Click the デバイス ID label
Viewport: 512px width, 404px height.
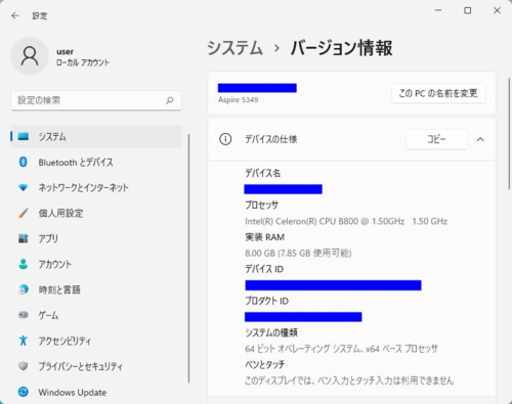(264, 269)
